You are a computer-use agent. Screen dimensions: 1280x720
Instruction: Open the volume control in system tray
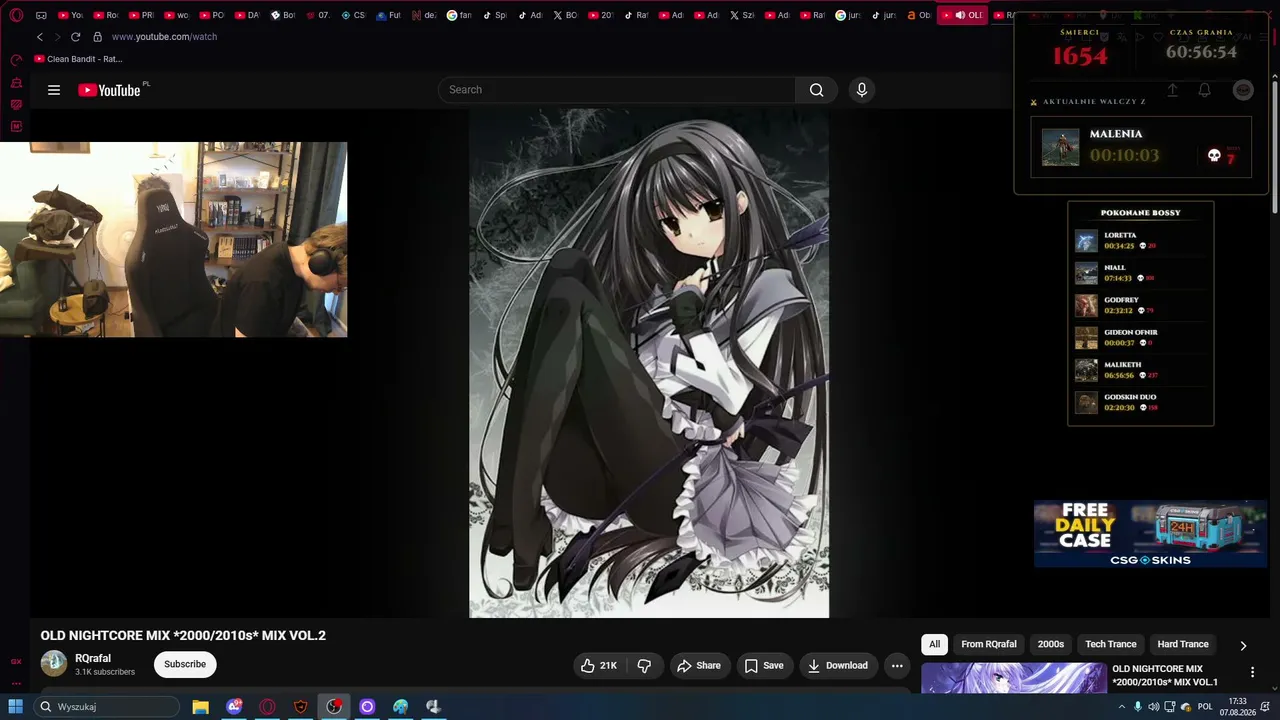(1155, 707)
